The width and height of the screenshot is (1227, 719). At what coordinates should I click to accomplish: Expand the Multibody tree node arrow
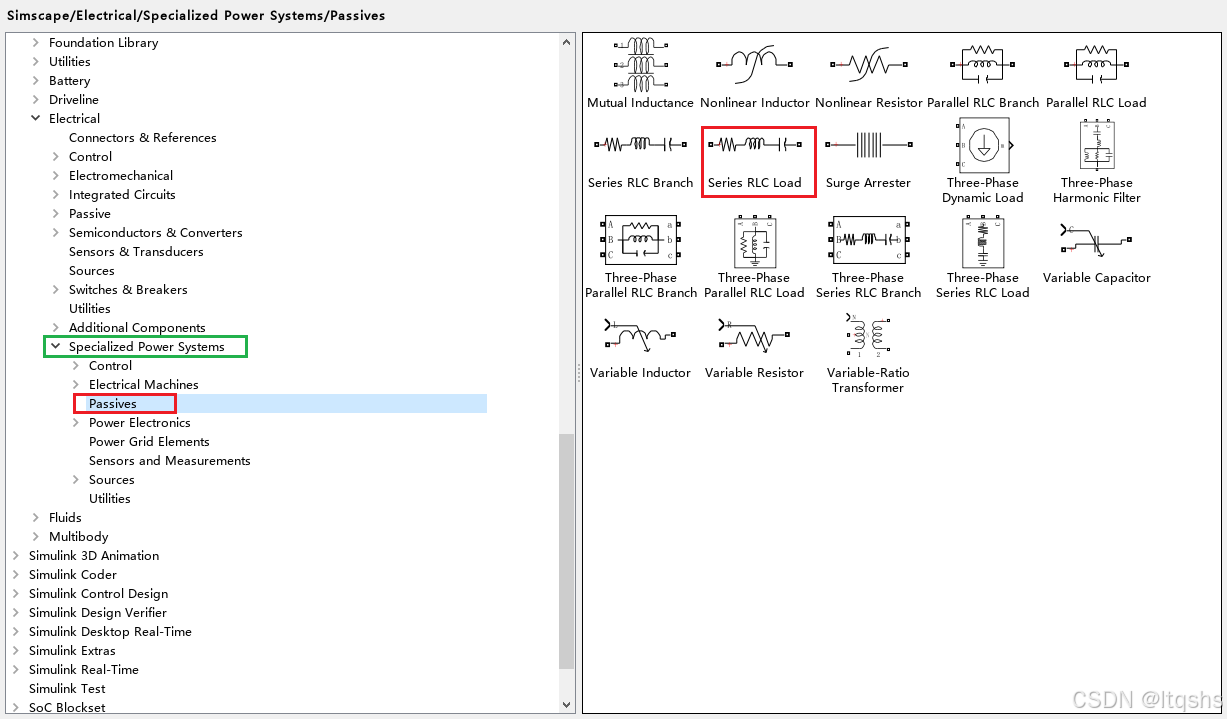point(36,537)
